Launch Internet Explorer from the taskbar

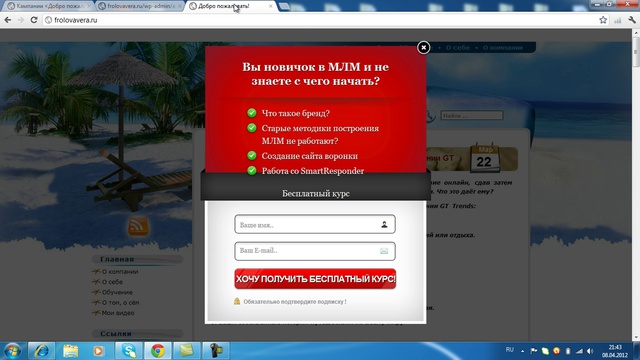42,351
